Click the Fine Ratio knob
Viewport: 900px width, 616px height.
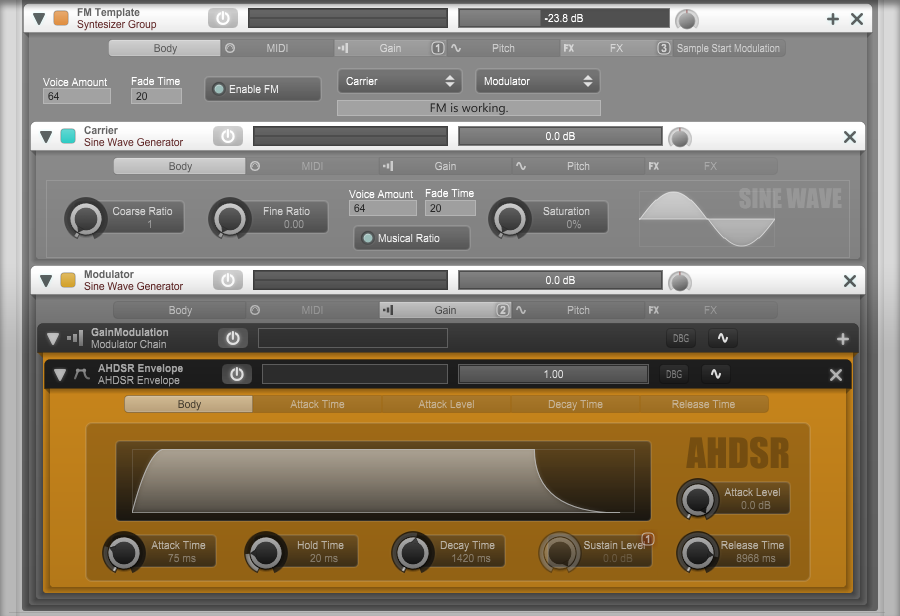click(230, 218)
